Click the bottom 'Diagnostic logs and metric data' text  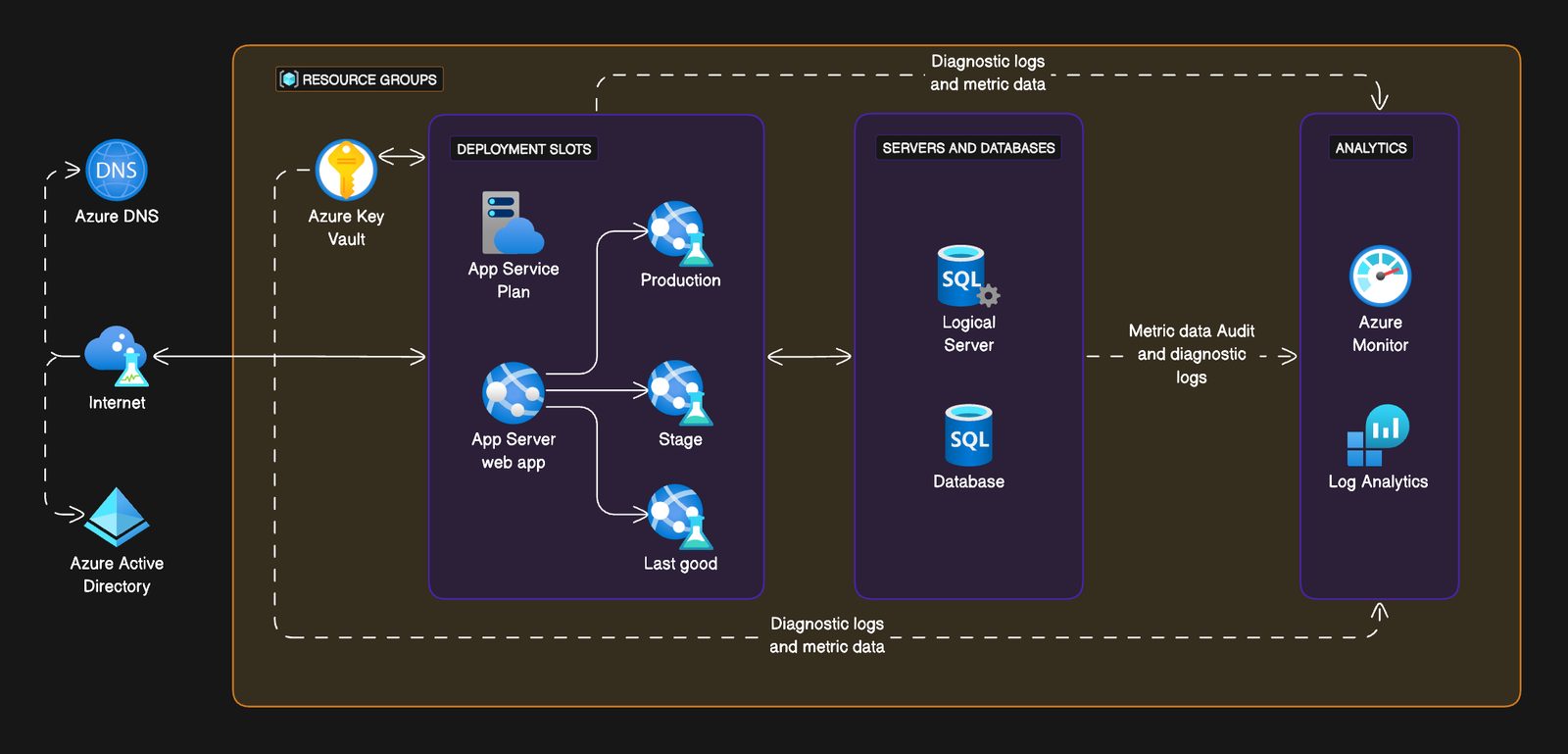[x=827, y=635]
